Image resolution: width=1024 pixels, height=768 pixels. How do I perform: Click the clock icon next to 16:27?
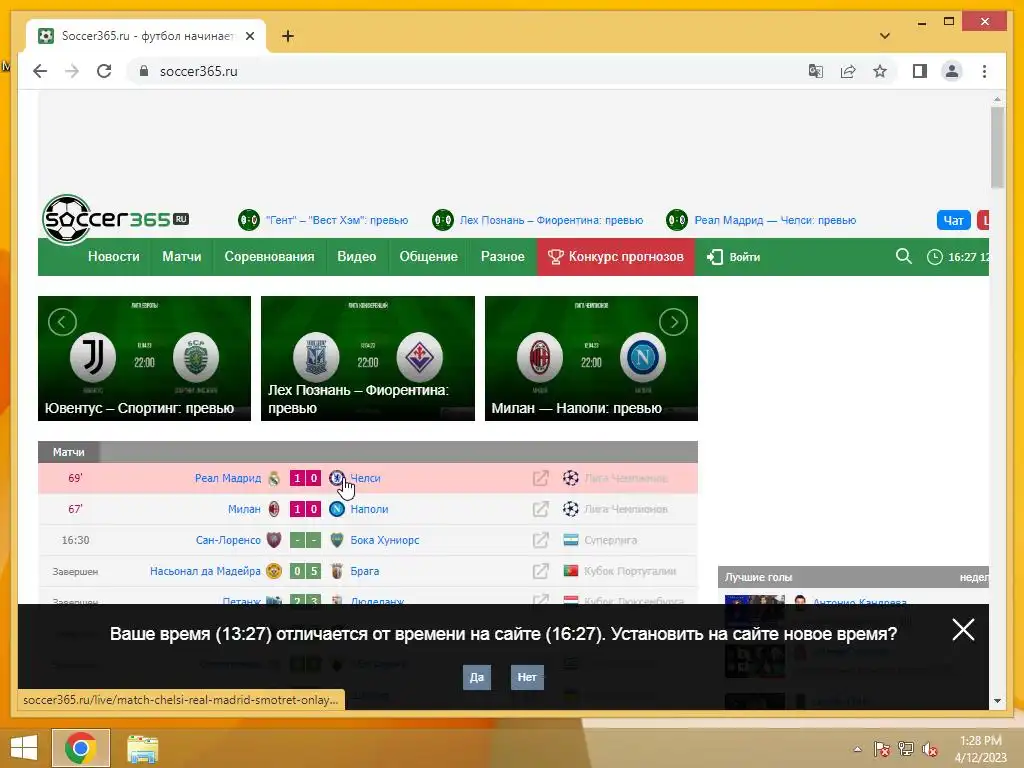tap(935, 257)
